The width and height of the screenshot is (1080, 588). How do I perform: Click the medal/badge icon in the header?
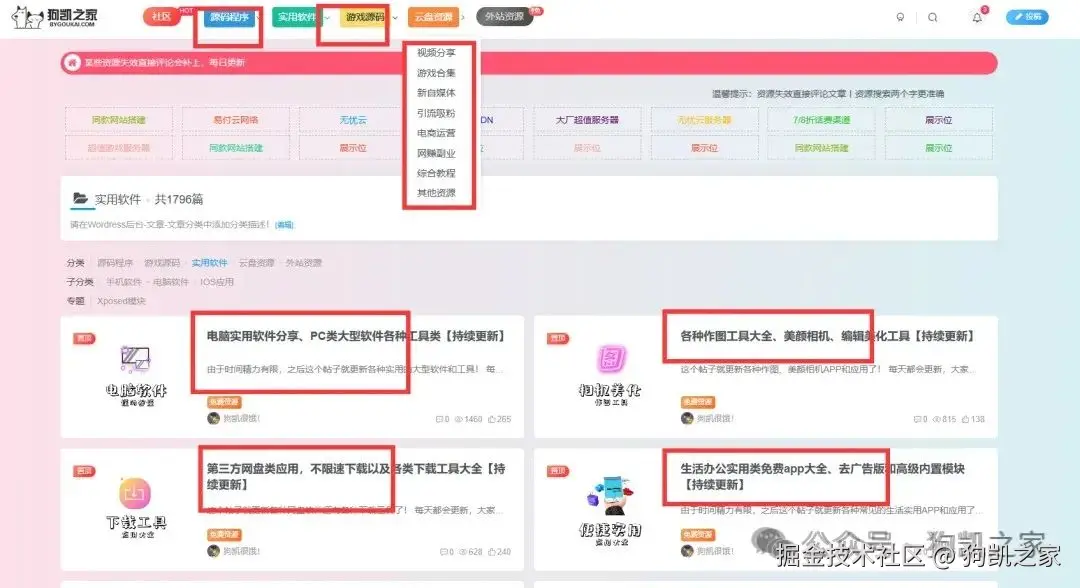[x=900, y=17]
